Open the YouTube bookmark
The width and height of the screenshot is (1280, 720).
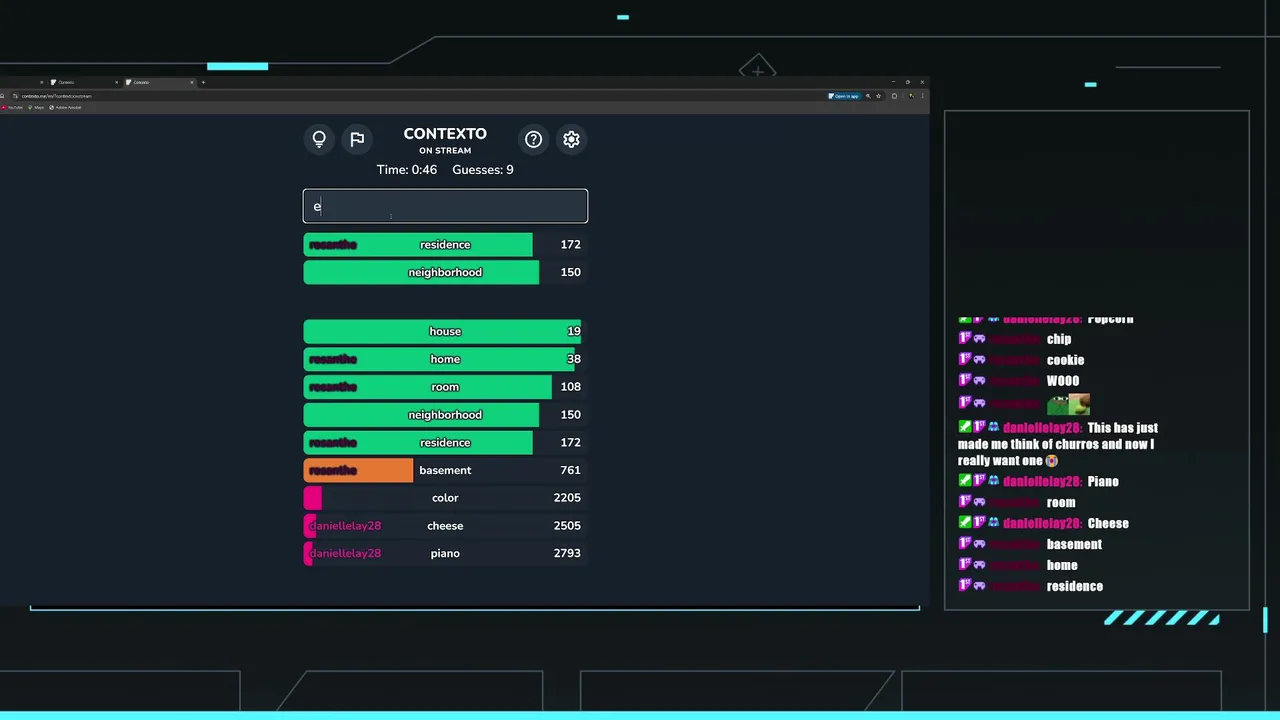pos(12,107)
